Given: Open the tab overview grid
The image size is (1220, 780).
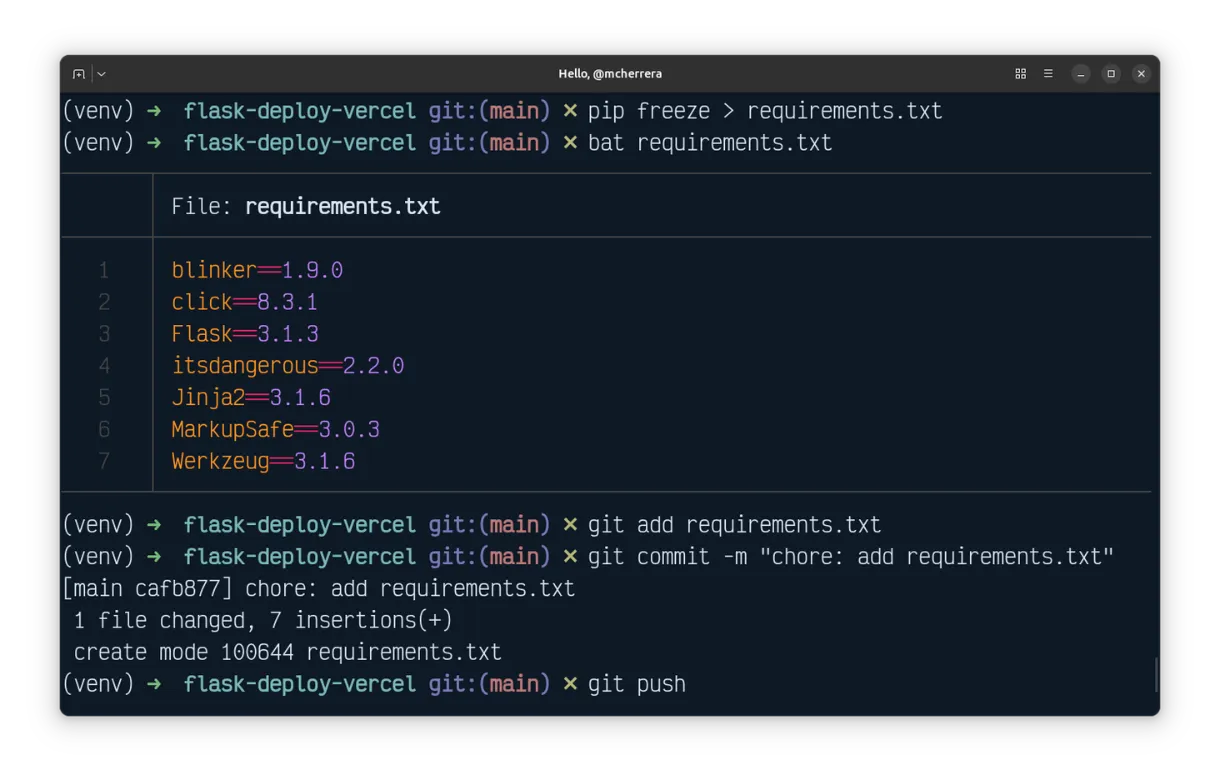Looking at the screenshot, I should pos(1020,74).
